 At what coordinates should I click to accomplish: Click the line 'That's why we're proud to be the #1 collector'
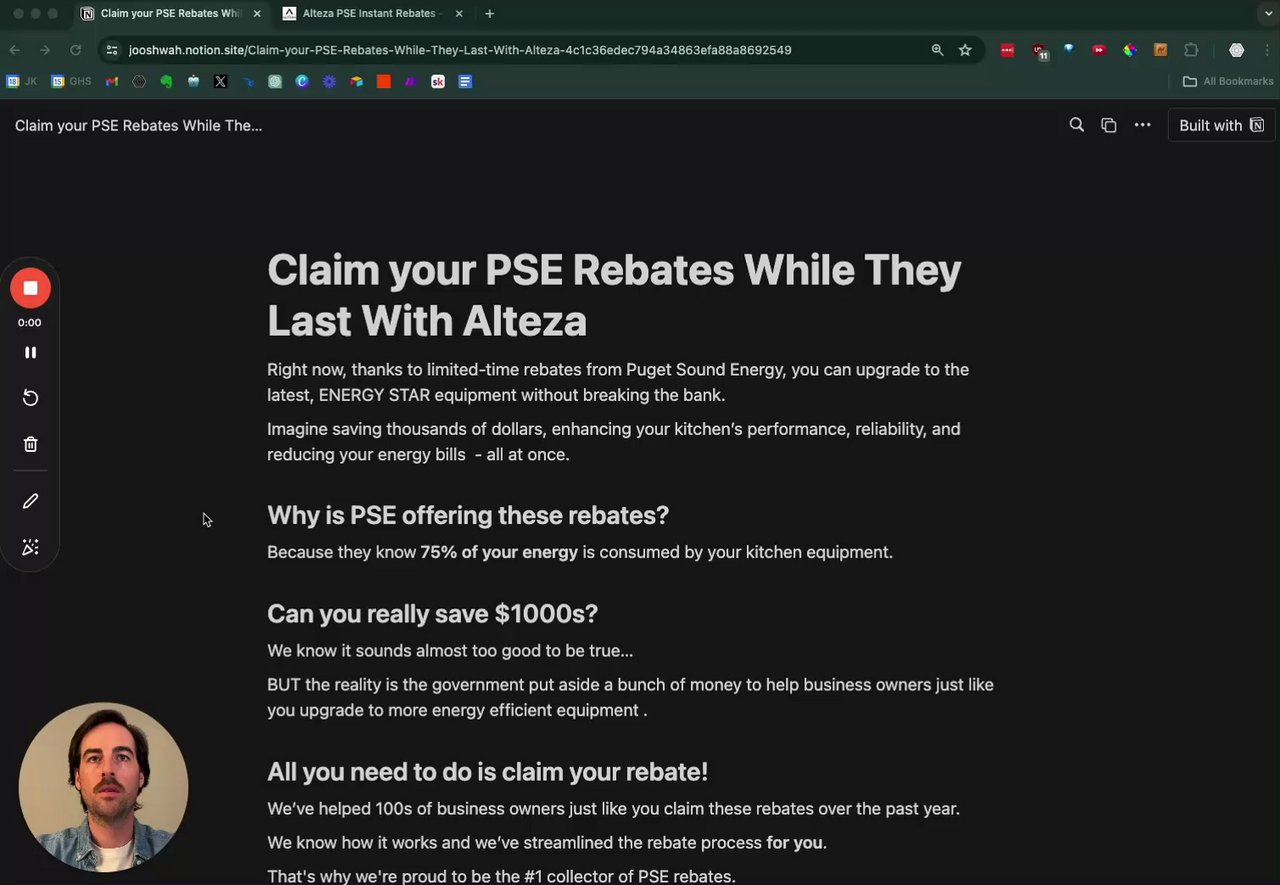tap(501, 876)
